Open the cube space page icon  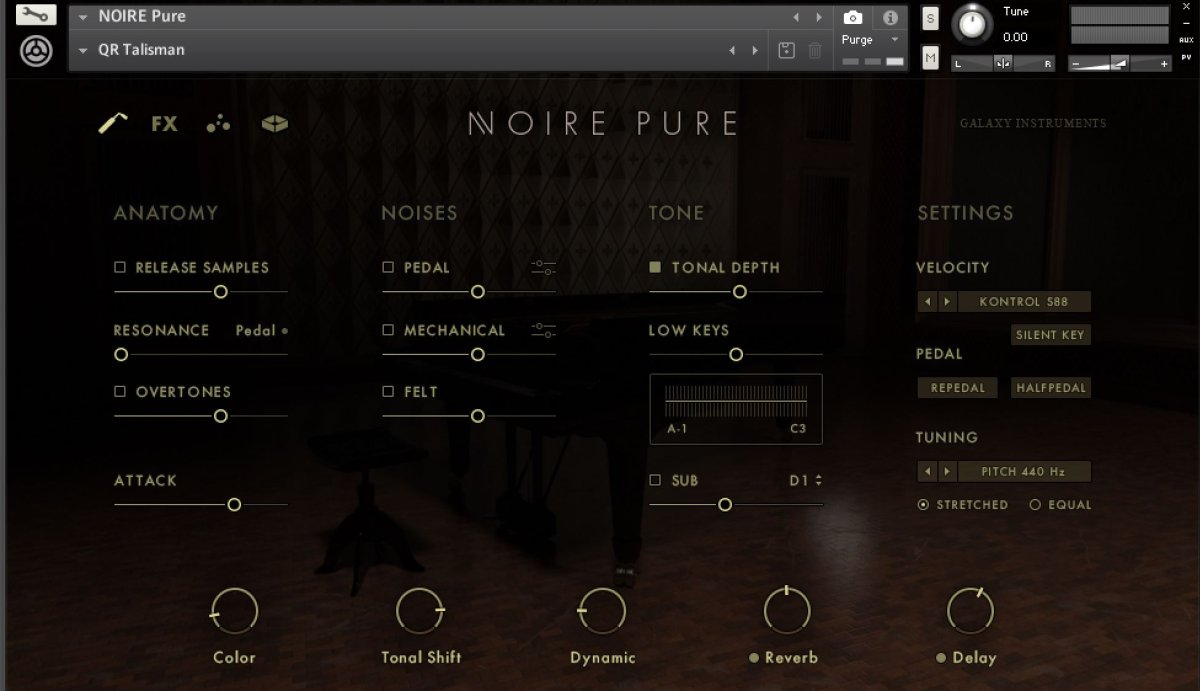click(x=275, y=123)
